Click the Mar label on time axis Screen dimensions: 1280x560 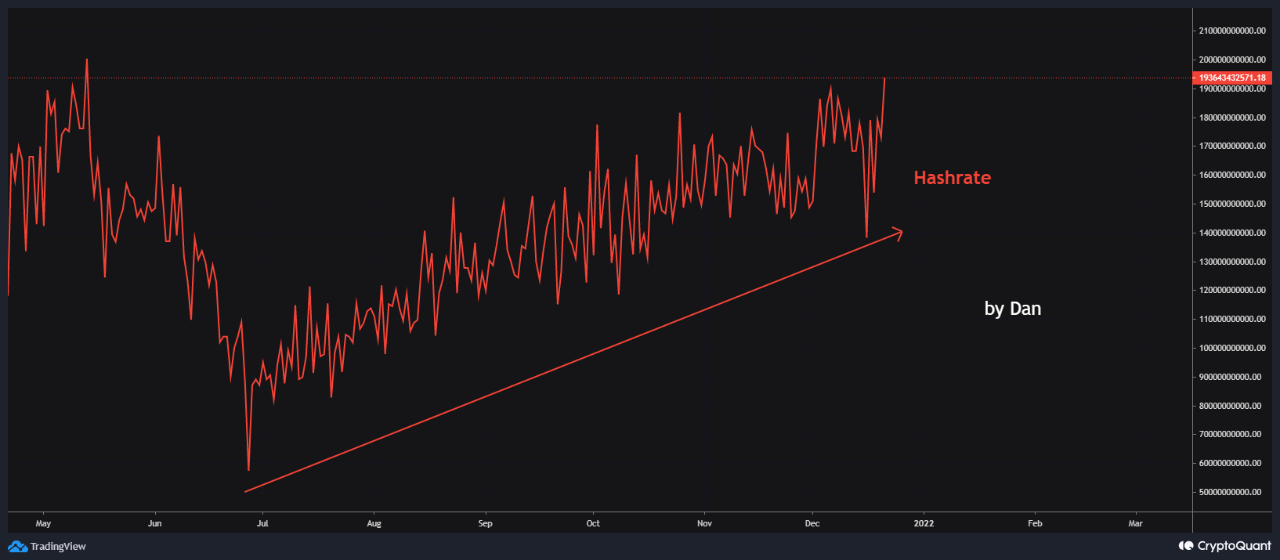(1136, 522)
